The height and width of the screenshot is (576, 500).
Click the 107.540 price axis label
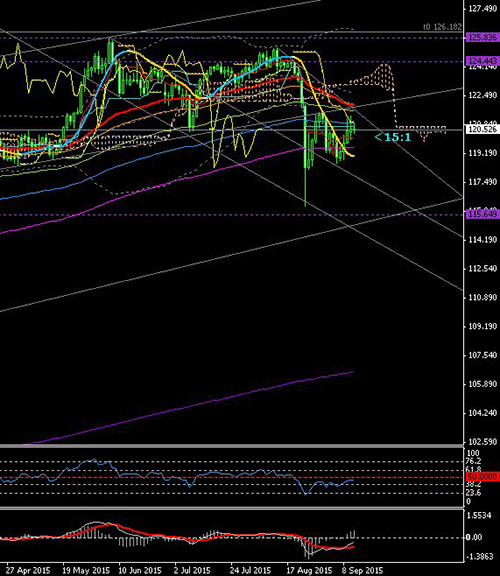[483, 355]
